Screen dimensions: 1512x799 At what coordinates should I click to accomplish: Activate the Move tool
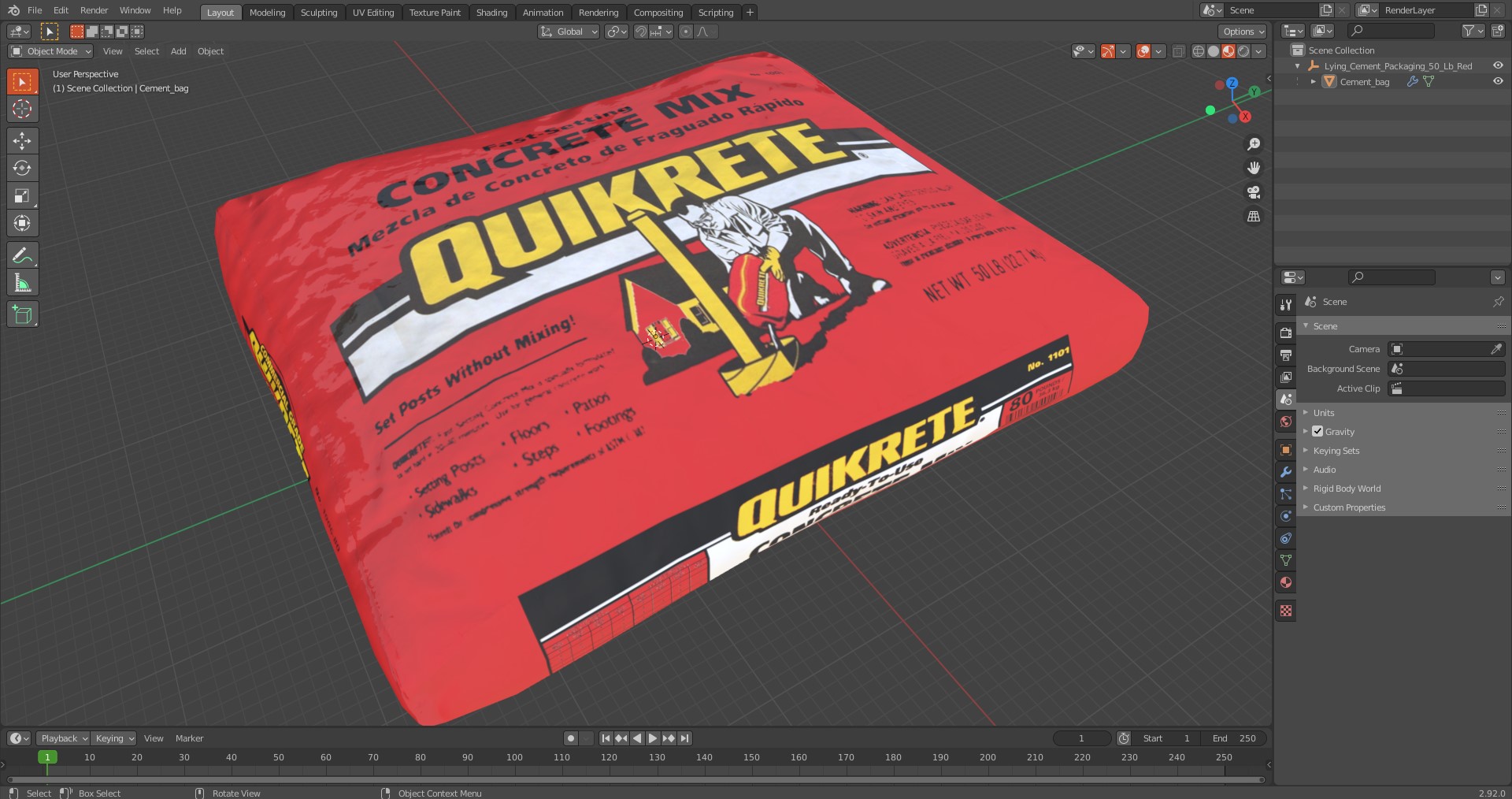pyautogui.click(x=22, y=140)
